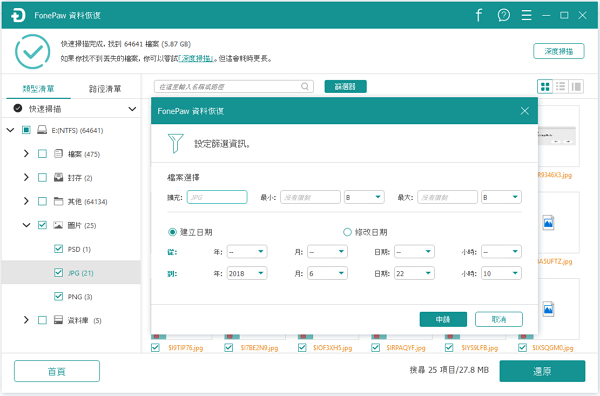The height and width of the screenshot is (396, 600).
Task: Uncheck $I9TIP76.jpg file checkbox
Action: (155, 347)
